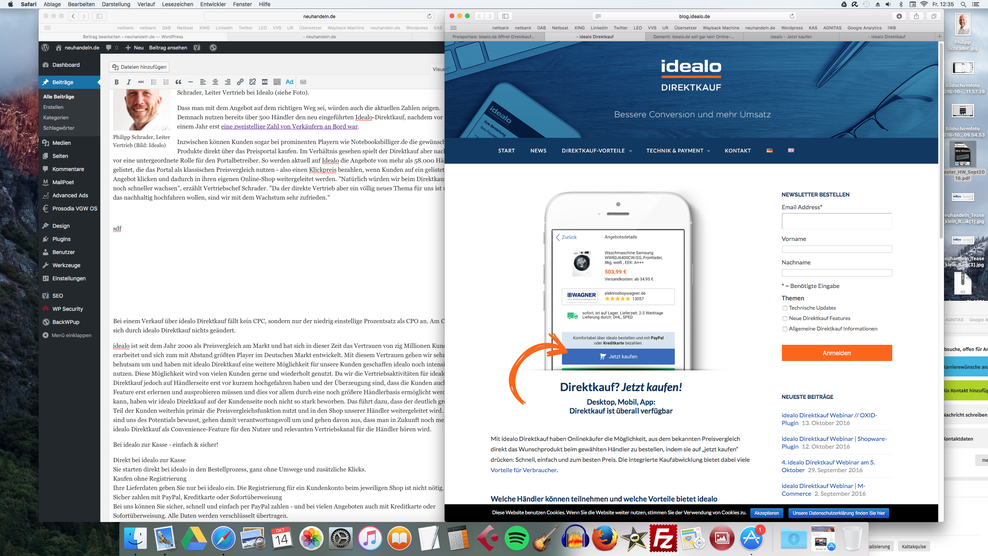Insert numbered list in WordPress editor

[x=166, y=82]
